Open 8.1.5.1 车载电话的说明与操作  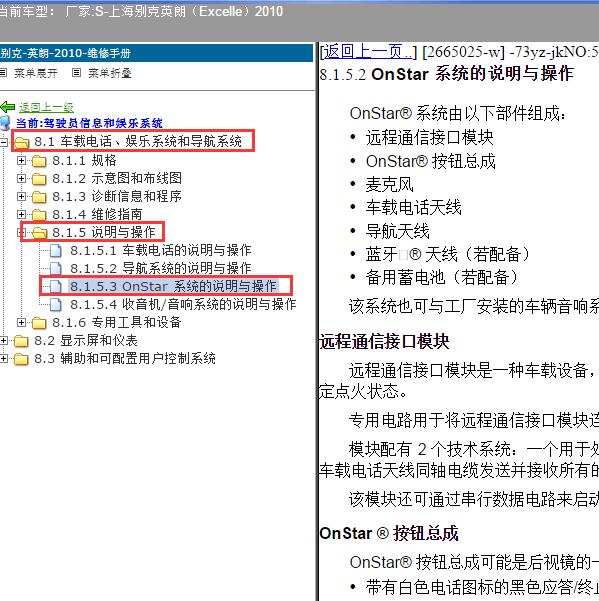(x=161, y=250)
